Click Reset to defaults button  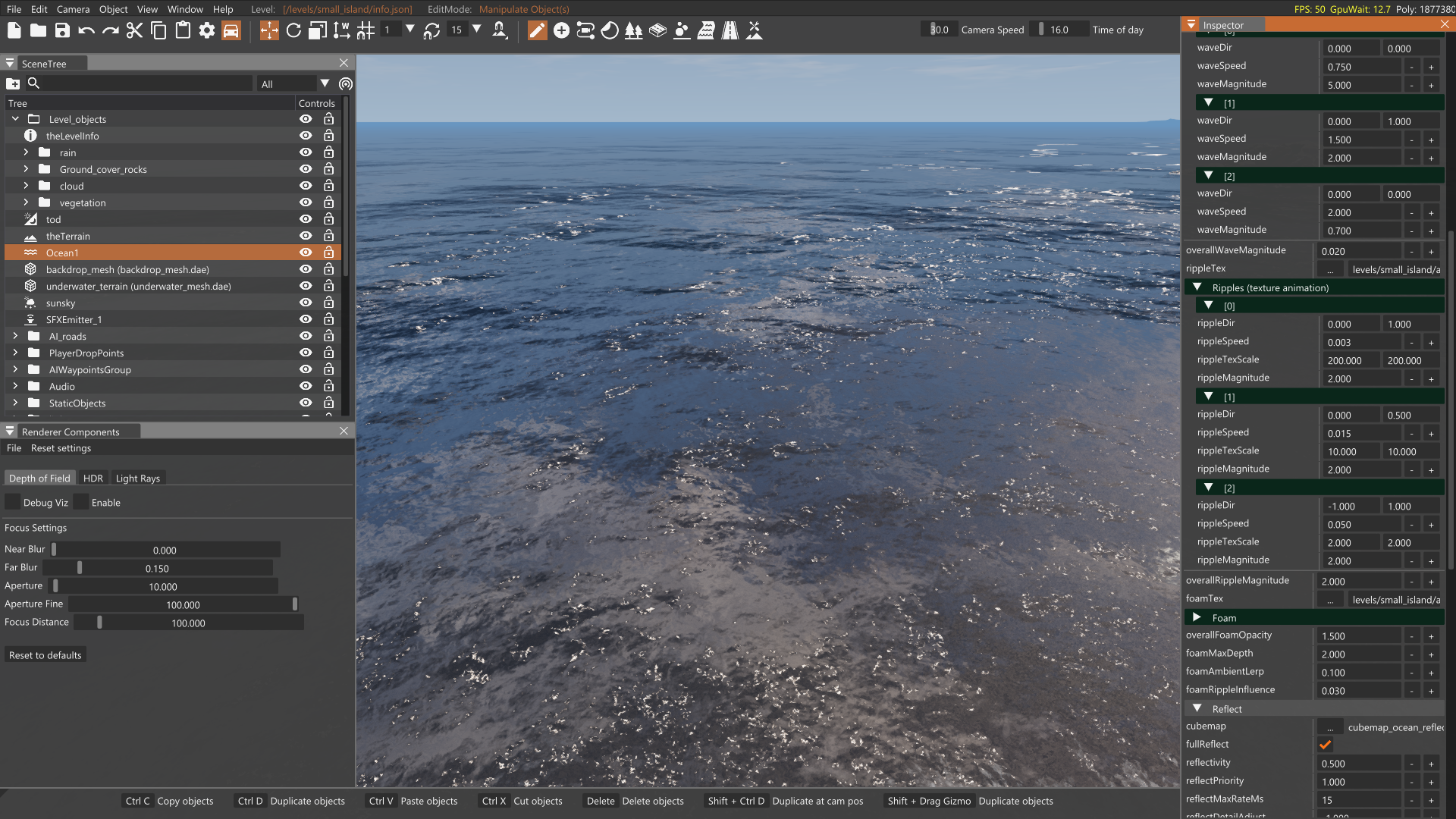(45, 655)
